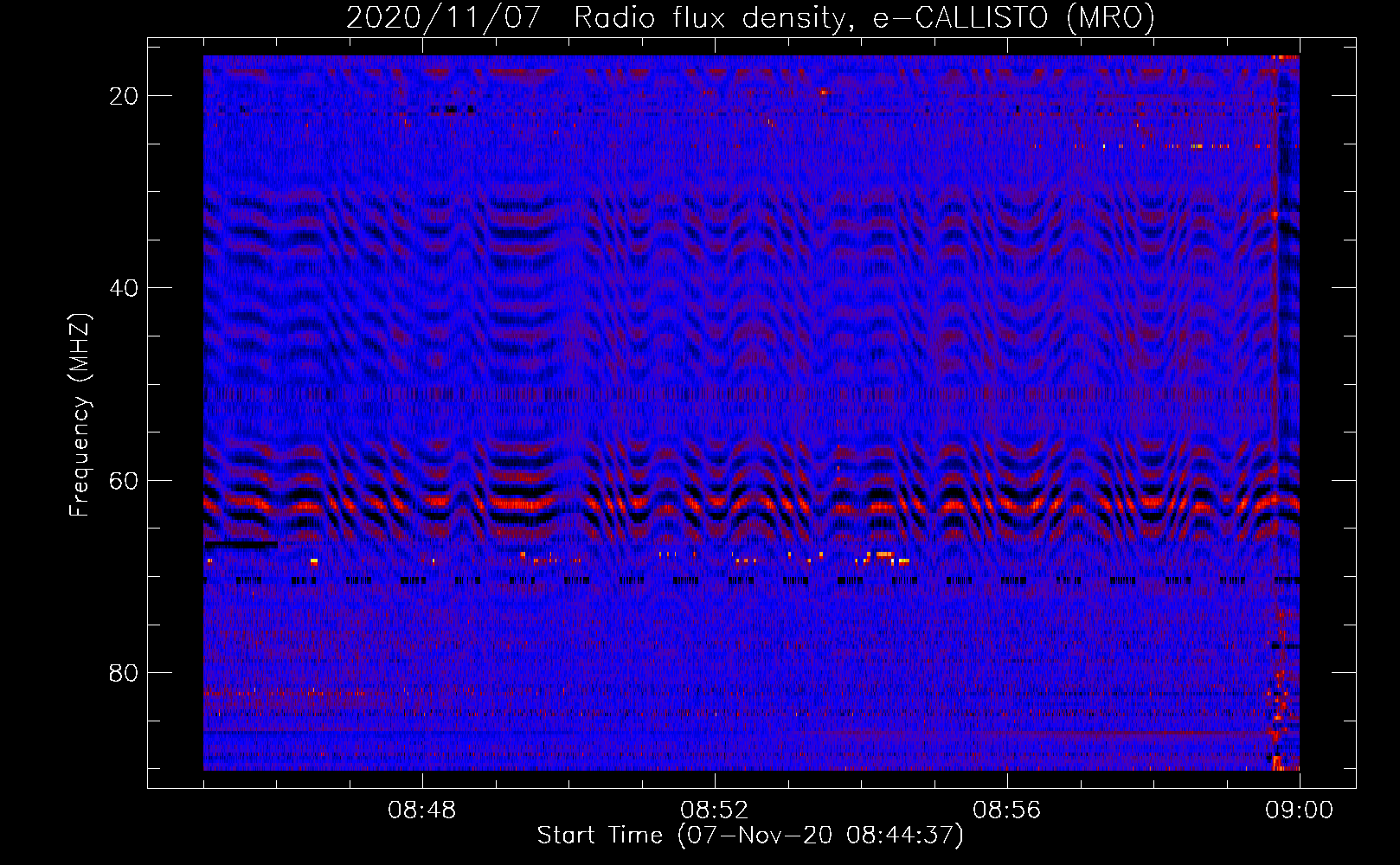The height and width of the screenshot is (865, 1400).
Task: Click the 08:48 time tick label
Action: (422, 811)
